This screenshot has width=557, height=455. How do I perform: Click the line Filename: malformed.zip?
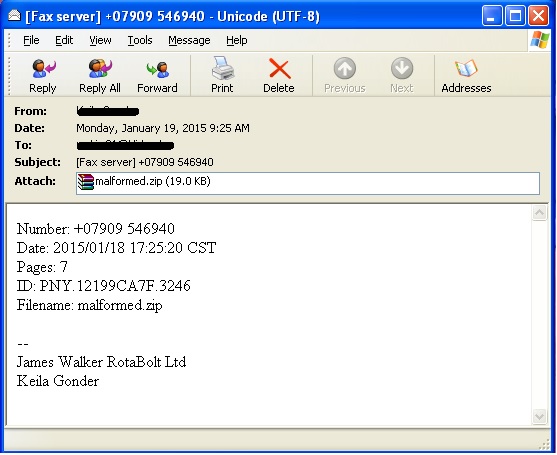point(90,305)
